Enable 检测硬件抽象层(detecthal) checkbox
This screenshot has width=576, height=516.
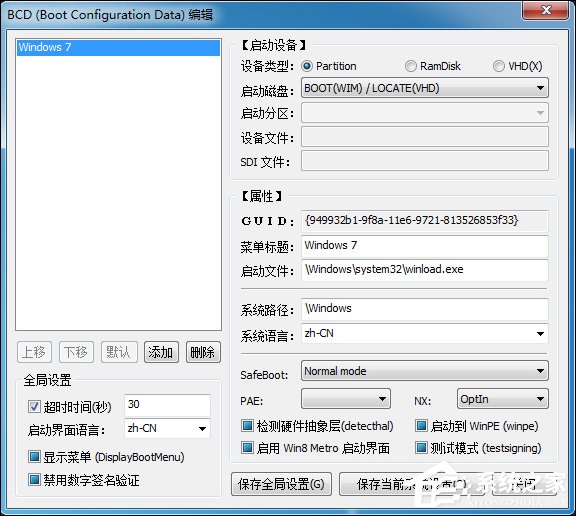tap(247, 426)
